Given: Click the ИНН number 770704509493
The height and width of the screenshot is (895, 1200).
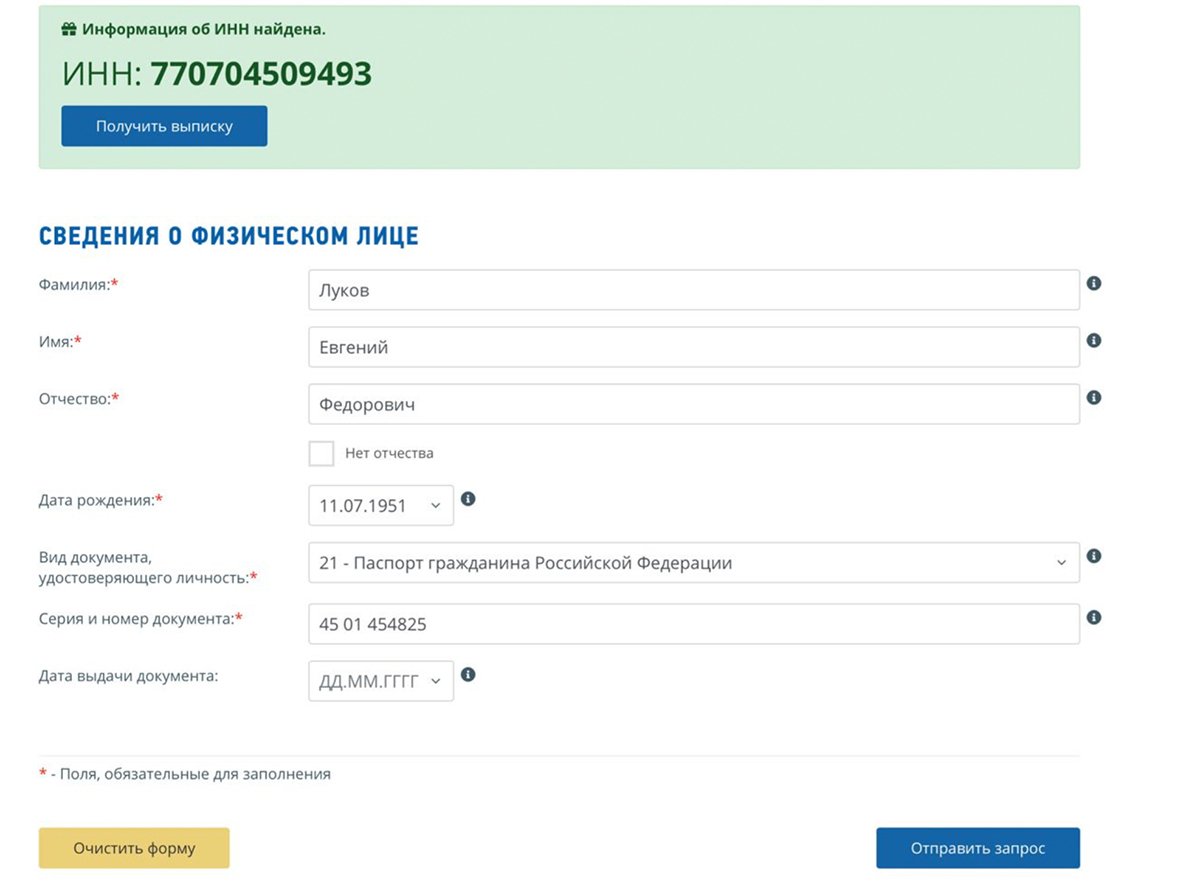Looking at the screenshot, I should [261, 74].
